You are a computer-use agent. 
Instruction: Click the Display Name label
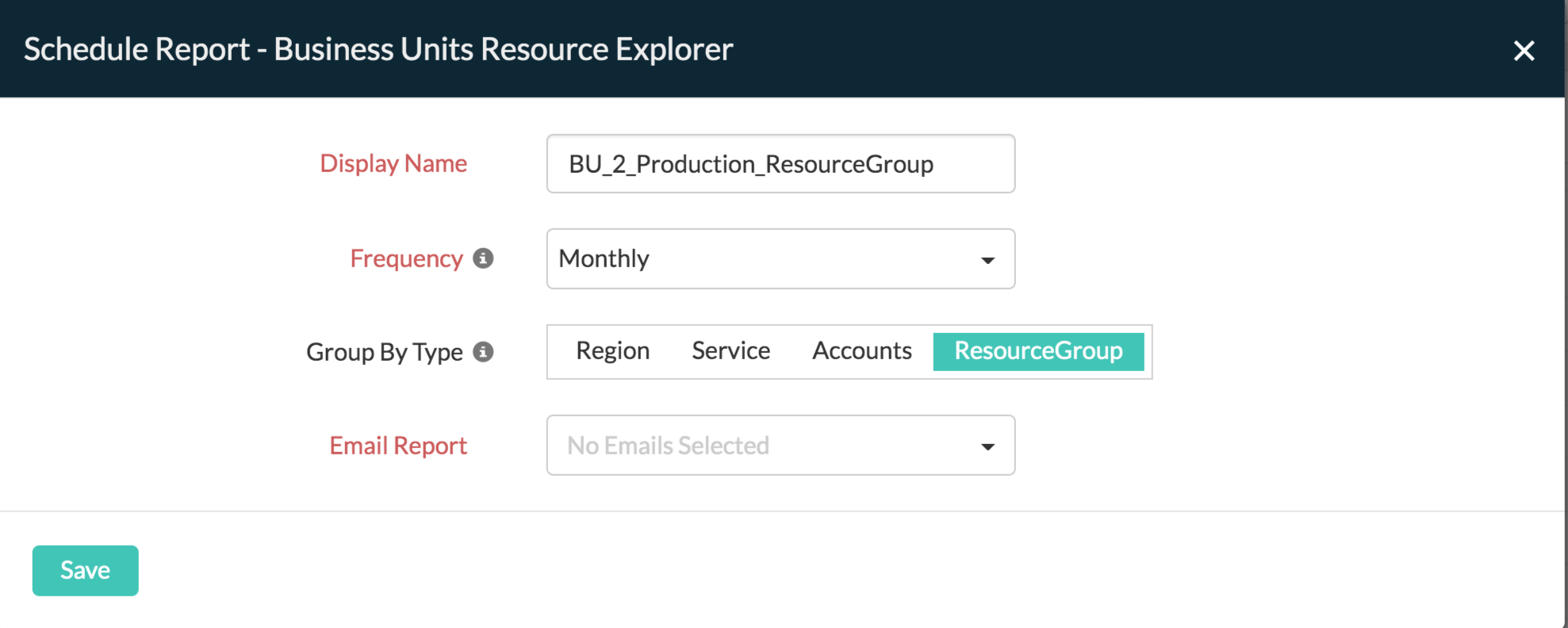393,163
